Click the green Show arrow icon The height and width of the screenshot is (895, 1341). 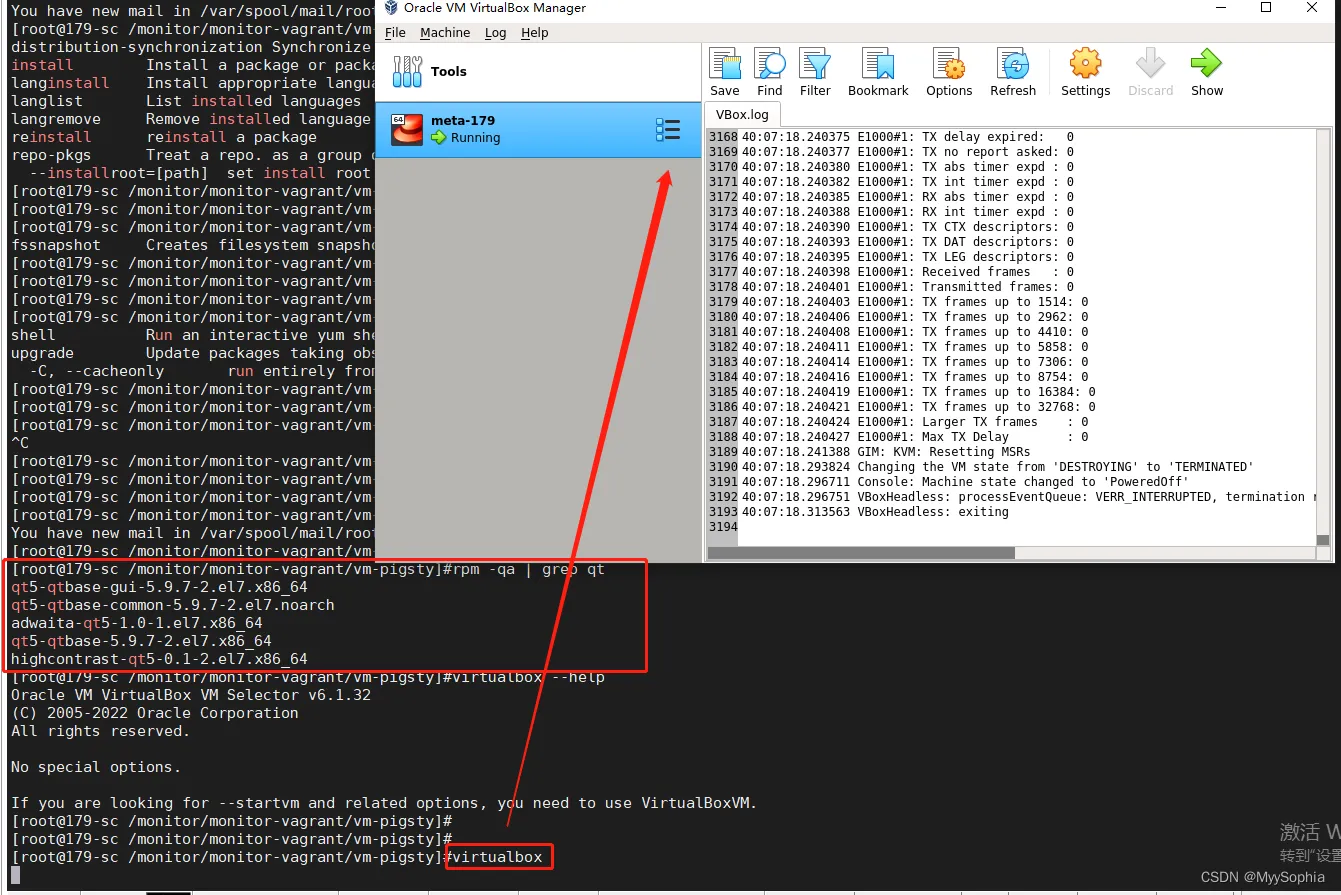(x=1206, y=65)
